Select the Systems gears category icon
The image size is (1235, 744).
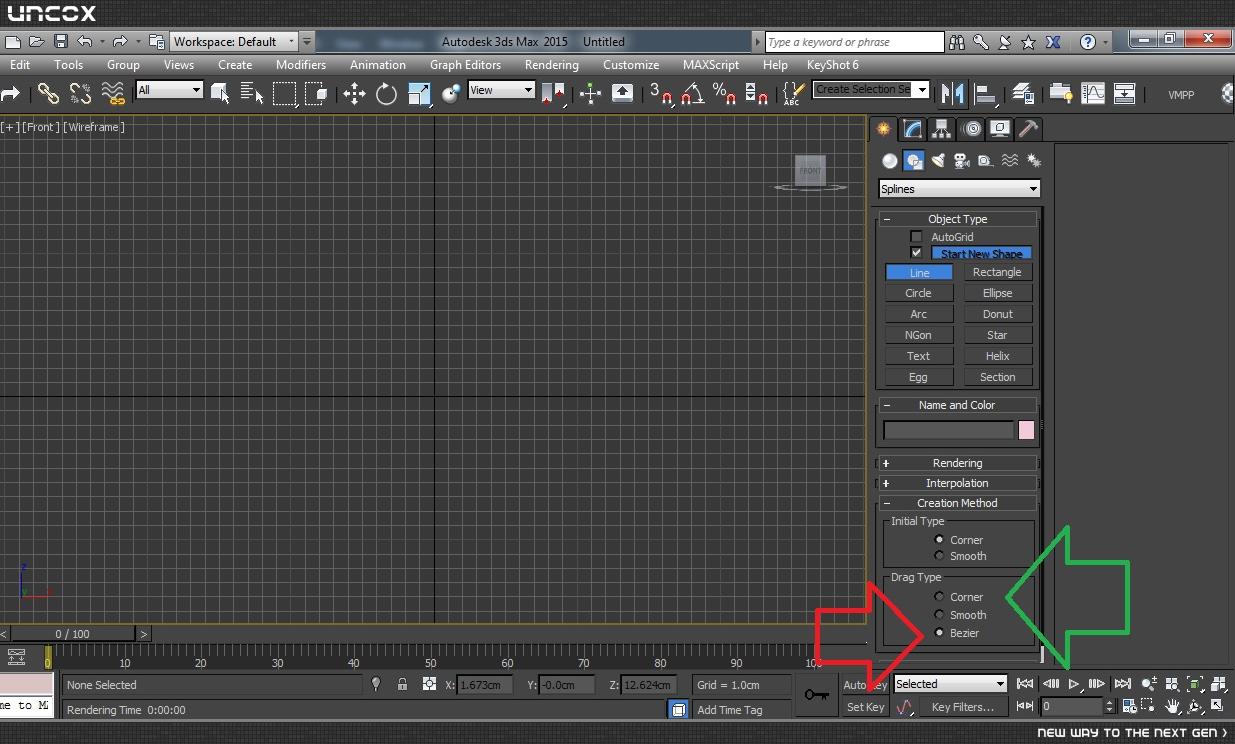click(1033, 160)
